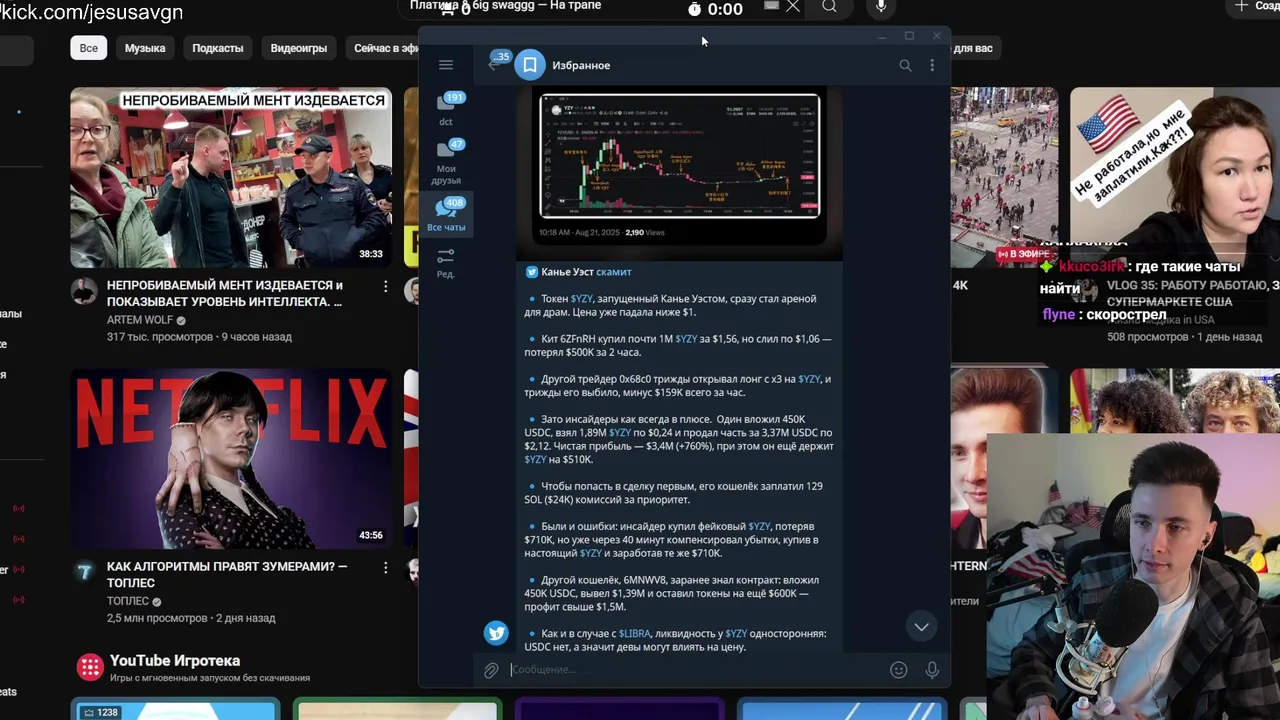Select the dct chat folder
This screenshot has width=1280, height=720.
pyautogui.click(x=446, y=110)
